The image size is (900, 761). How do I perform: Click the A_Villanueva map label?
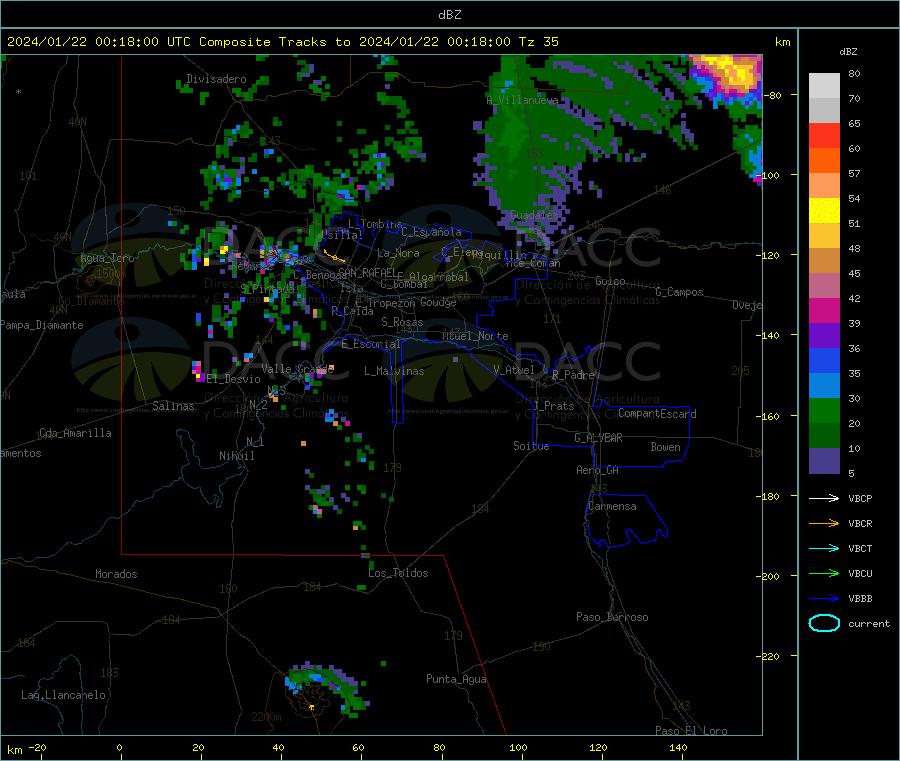(x=522, y=100)
